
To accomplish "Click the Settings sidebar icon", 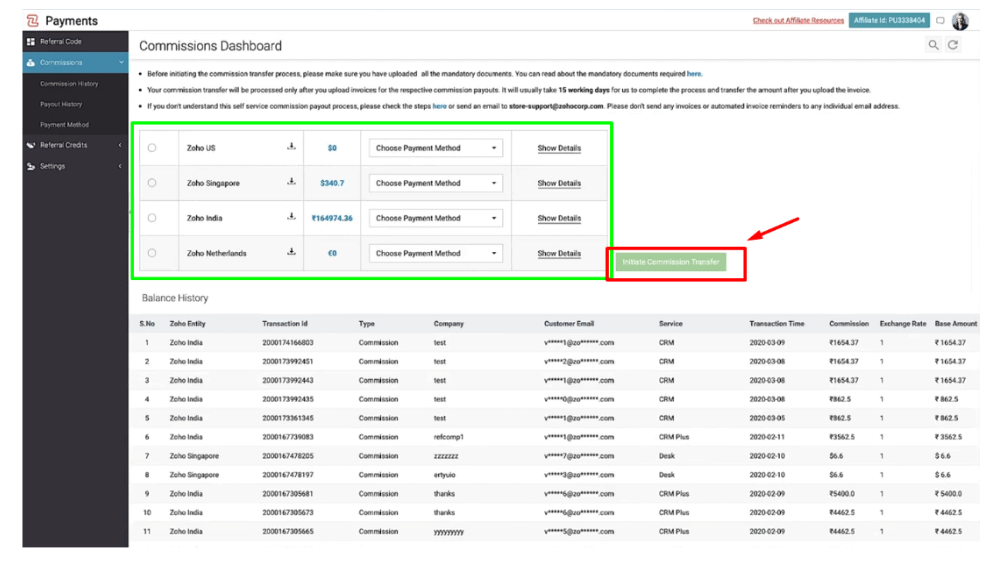I will tap(31, 166).
